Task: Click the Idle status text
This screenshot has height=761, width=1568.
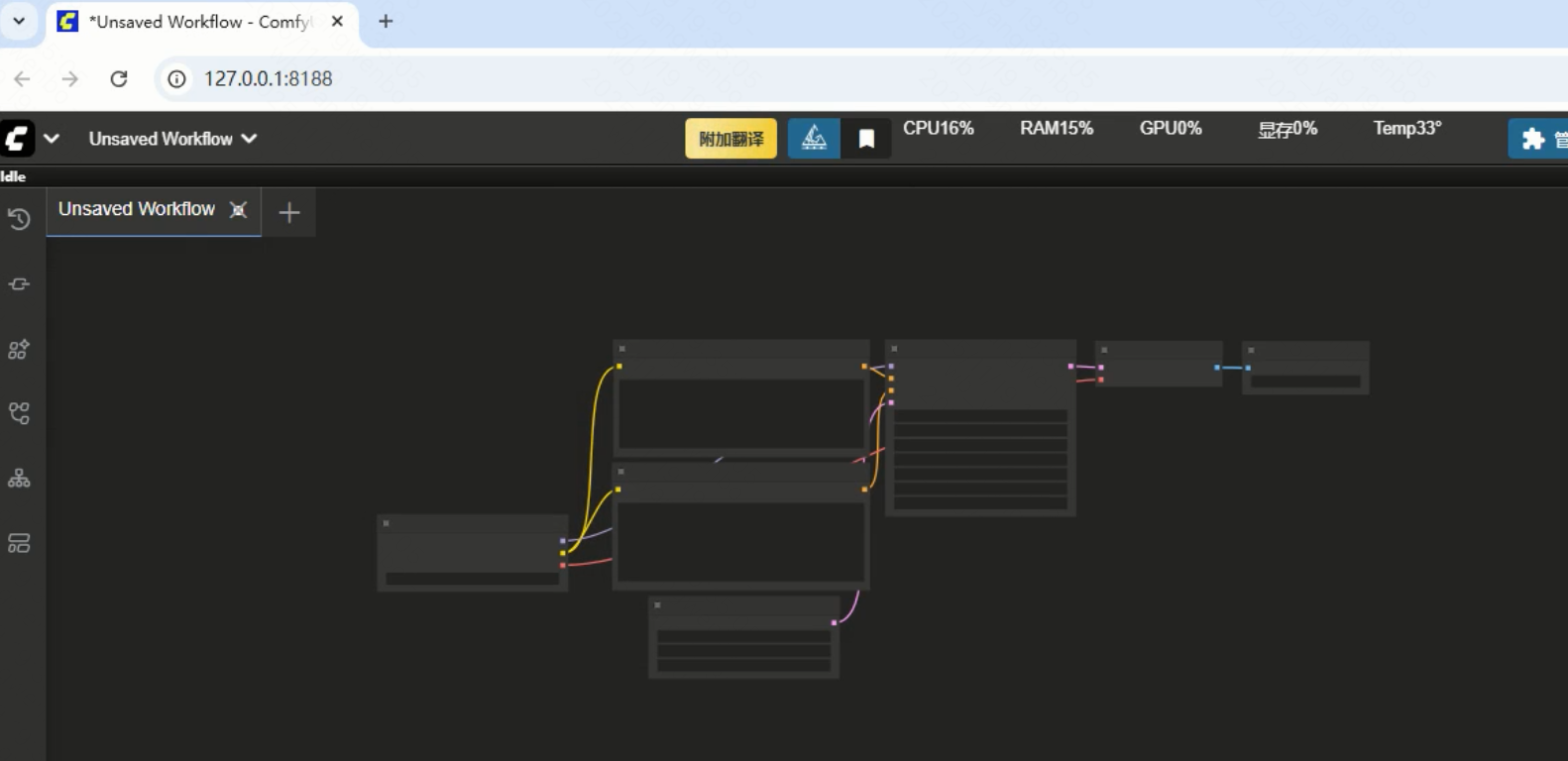Action: 13,176
